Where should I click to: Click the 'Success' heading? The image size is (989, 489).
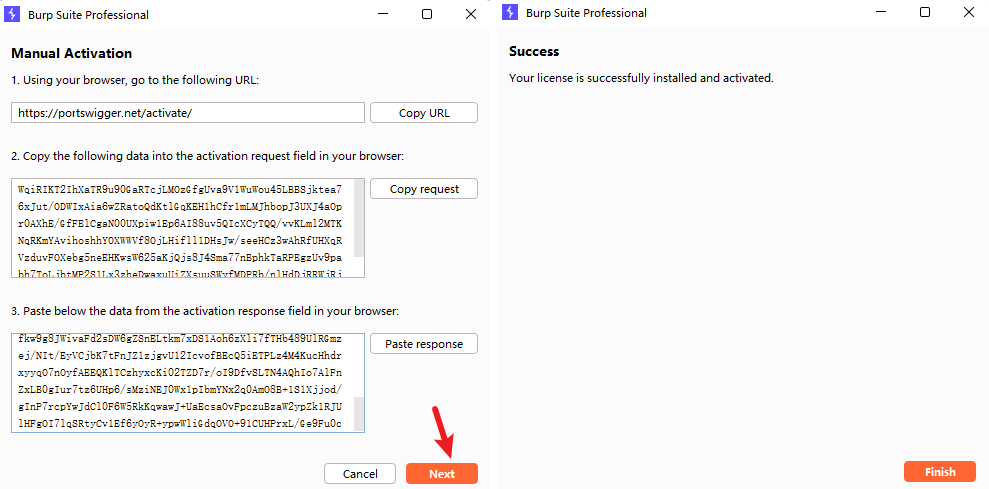point(534,52)
